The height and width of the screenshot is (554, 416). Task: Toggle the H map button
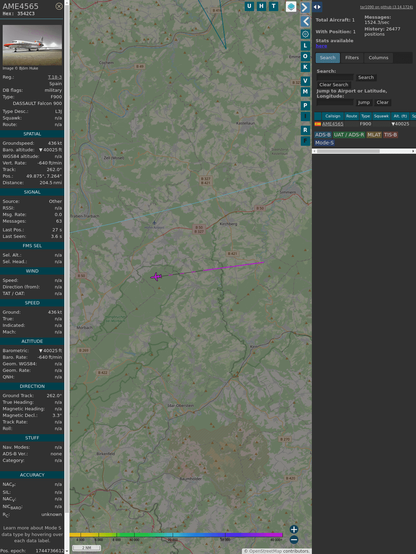261,6
